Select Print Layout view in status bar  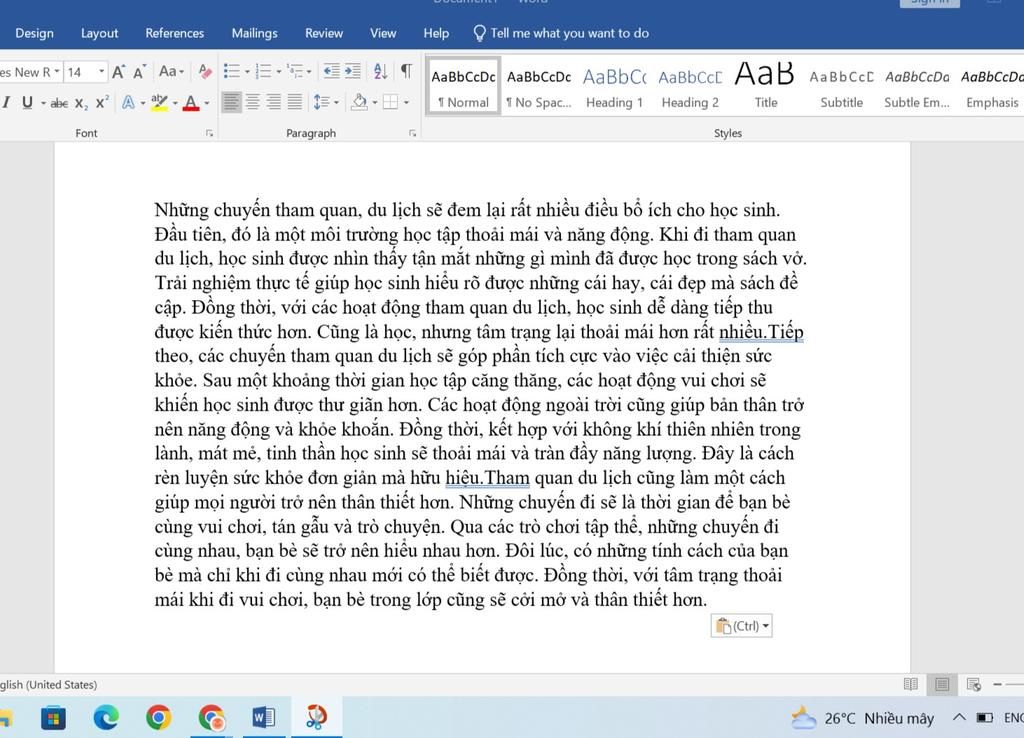[x=942, y=684]
